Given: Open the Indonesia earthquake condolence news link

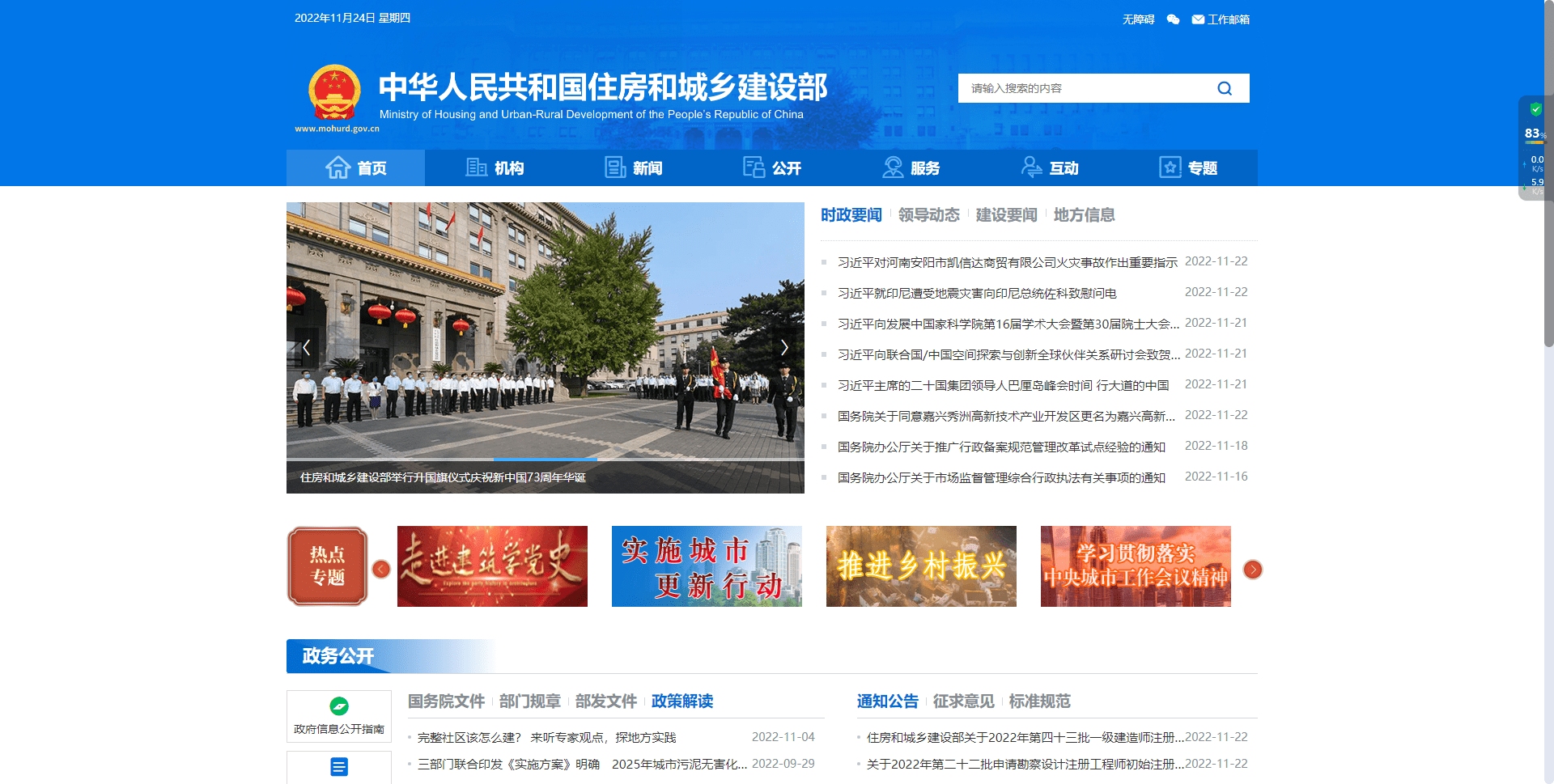Looking at the screenshot, I should [x=977, y=293].
